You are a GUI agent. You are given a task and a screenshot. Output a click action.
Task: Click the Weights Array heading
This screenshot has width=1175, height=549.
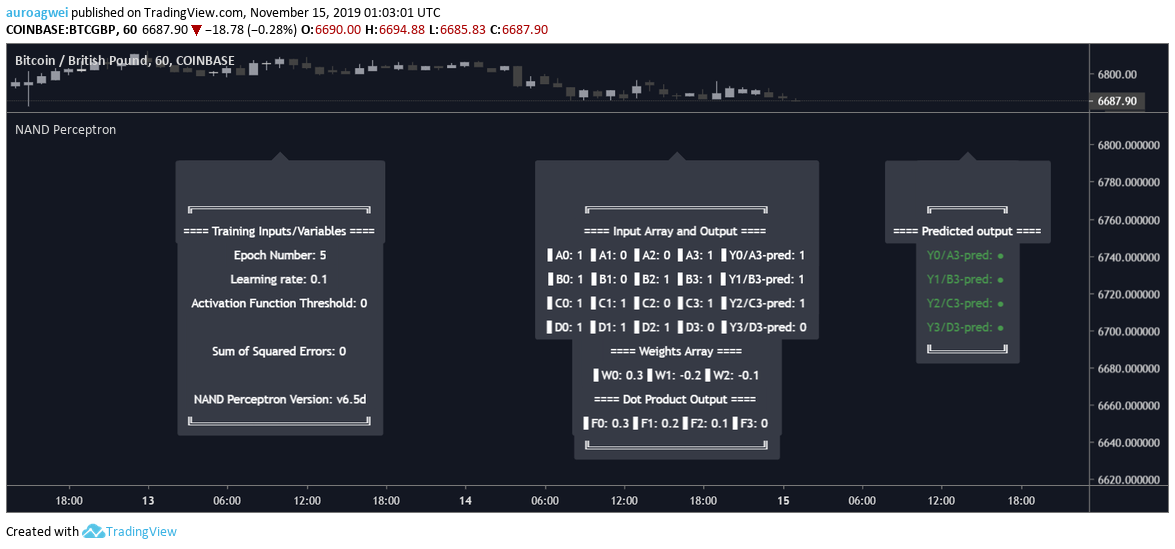pyautogui.click(x=676, y=351)
